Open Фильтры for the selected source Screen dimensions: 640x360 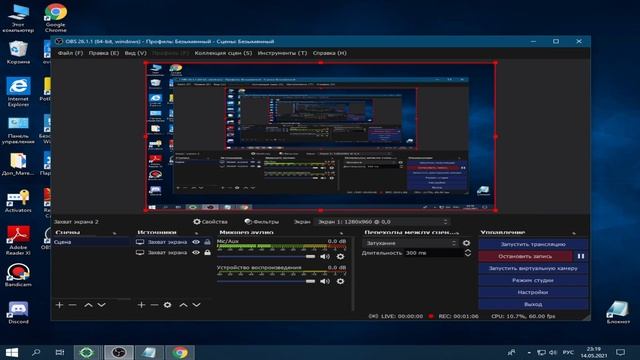[x=262, y=222]
